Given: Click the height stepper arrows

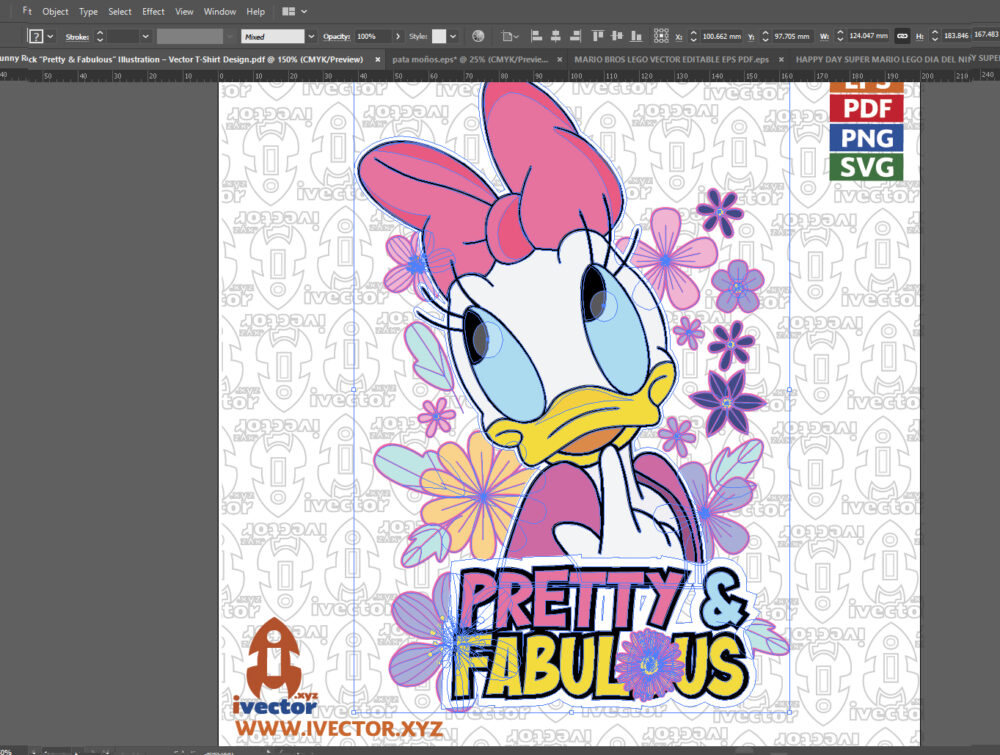Looking at the screenshot, I should pos(935,36).
